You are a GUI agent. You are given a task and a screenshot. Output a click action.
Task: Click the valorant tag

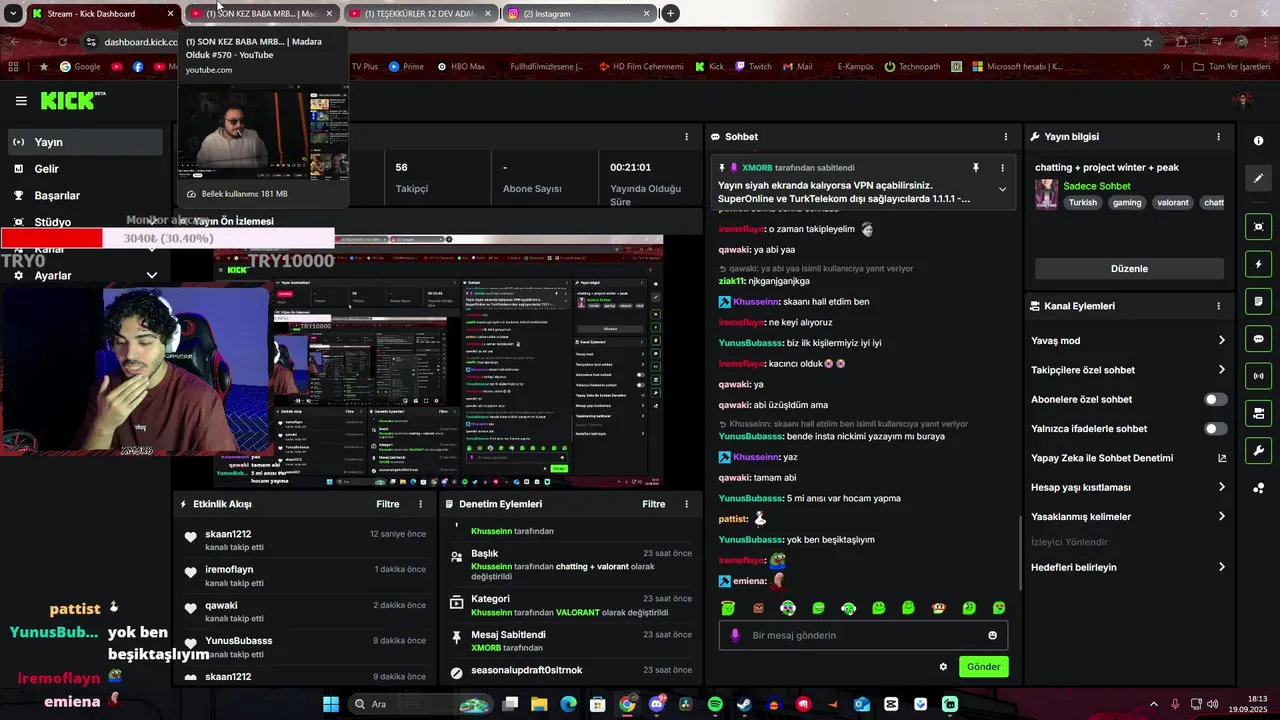(x=1173, y=203)
